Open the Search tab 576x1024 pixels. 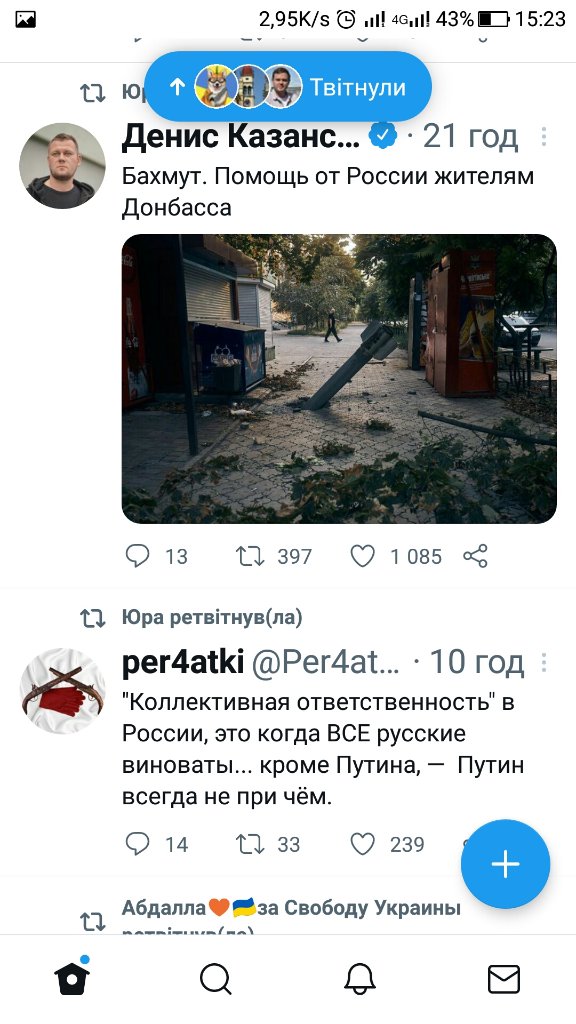click(216, 980)
